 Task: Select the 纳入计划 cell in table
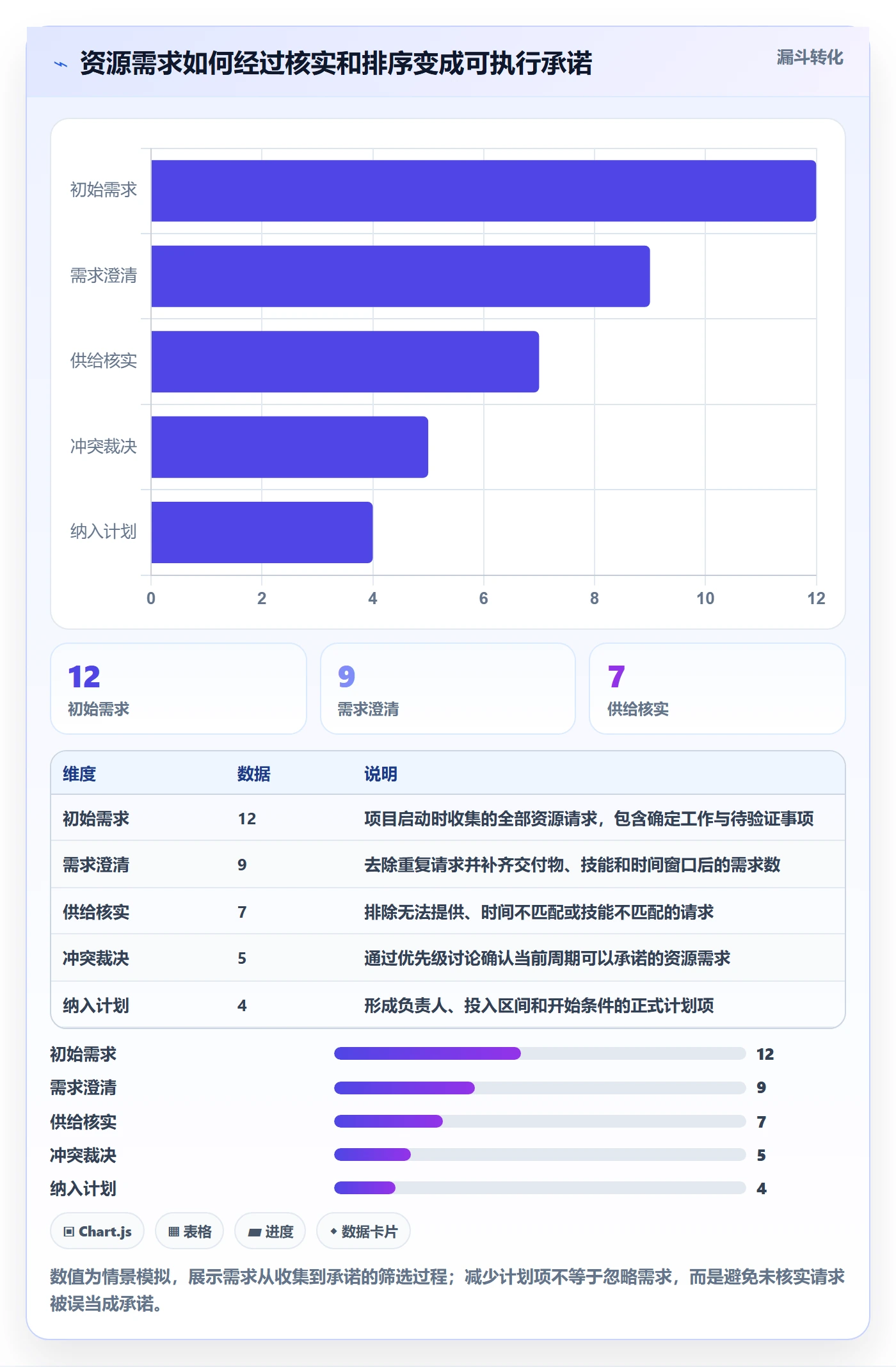(96, 1005)
